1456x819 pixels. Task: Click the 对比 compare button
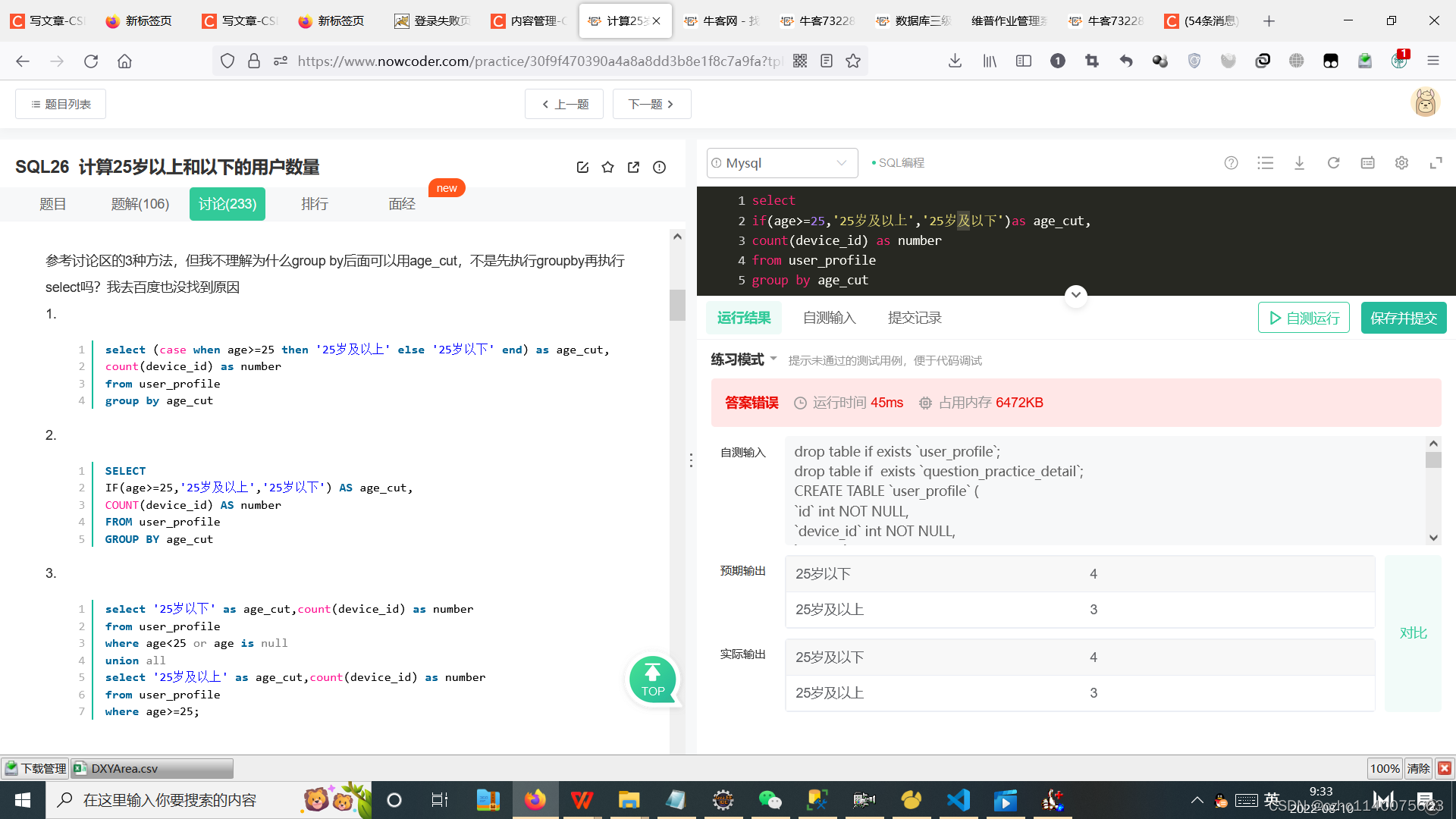(x=1413, y=633)
